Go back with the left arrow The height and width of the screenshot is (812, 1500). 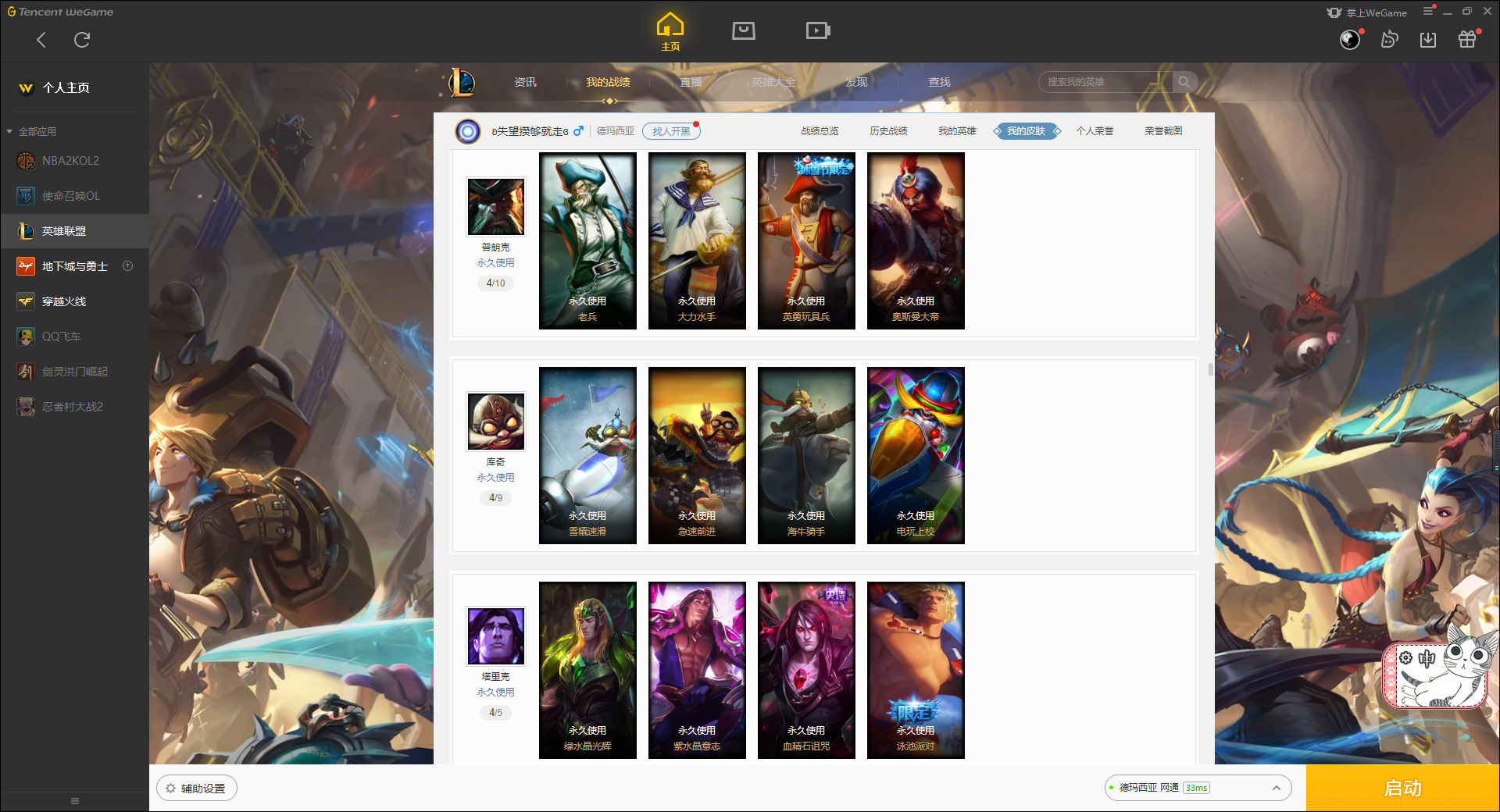point(41,40)
